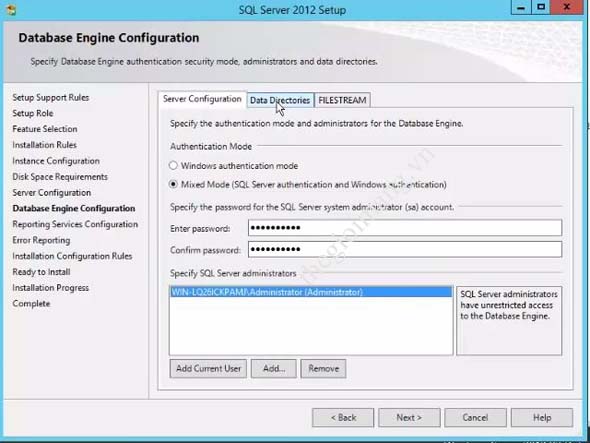
Task: Click the Enter password field
Action: [x=405, y=228]
